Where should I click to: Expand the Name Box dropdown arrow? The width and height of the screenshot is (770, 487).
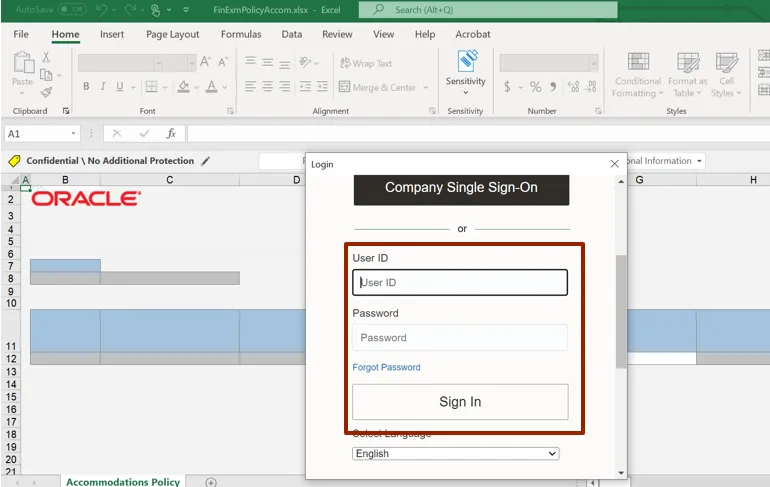point(74,133)
